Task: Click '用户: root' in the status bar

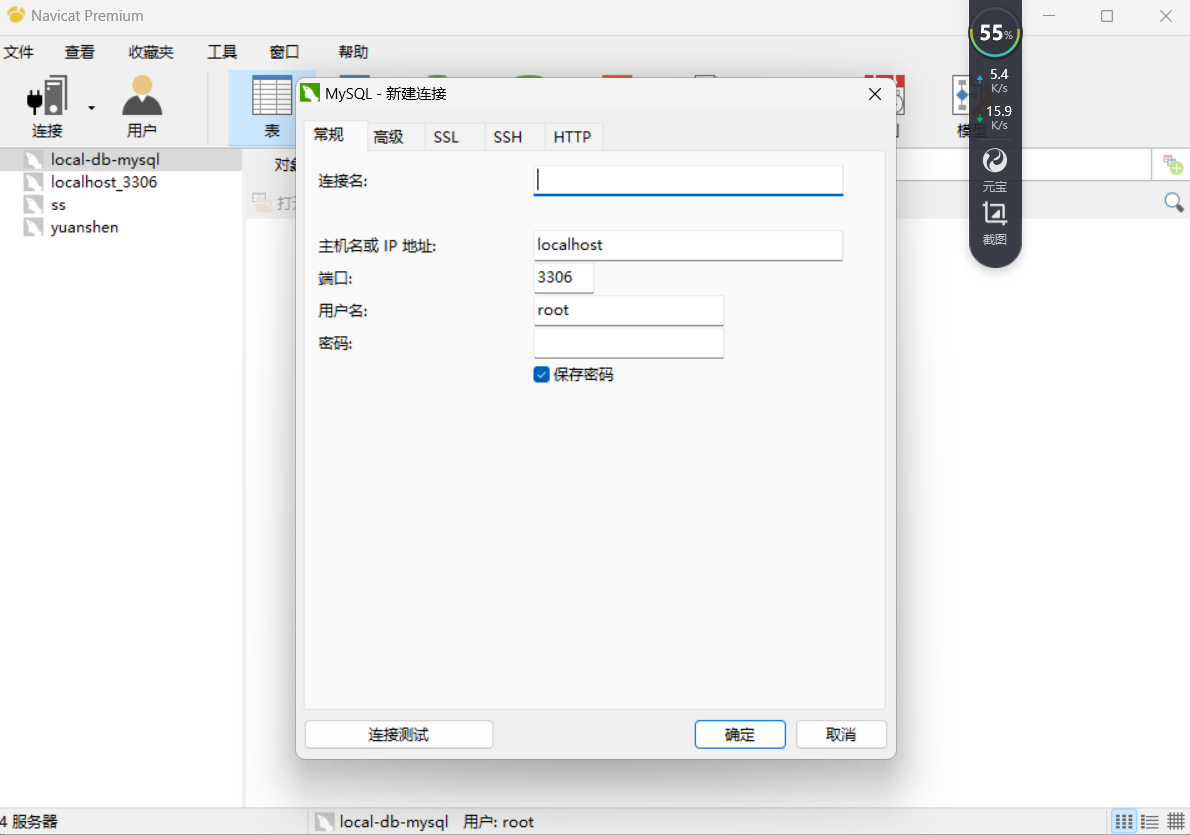Action: tap(499, 821)
